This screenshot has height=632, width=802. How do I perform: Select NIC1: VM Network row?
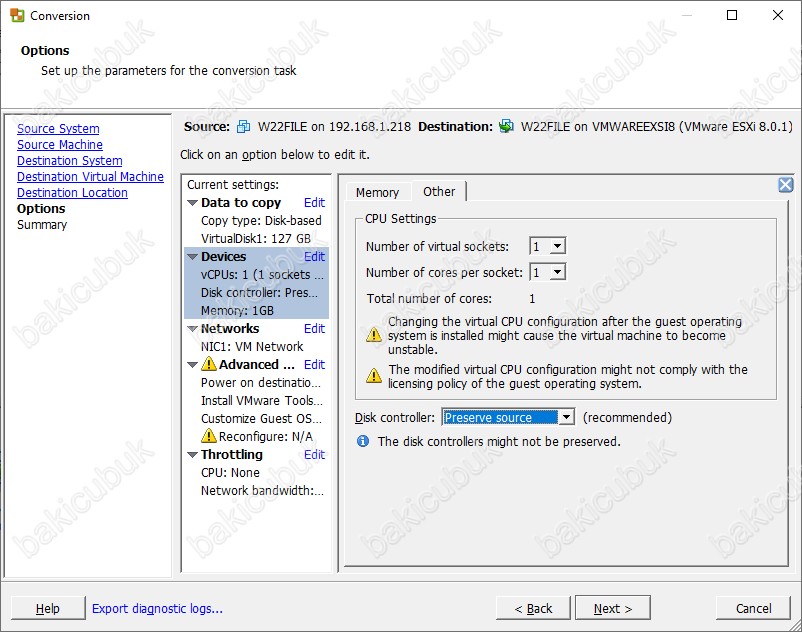click(252, 346)
